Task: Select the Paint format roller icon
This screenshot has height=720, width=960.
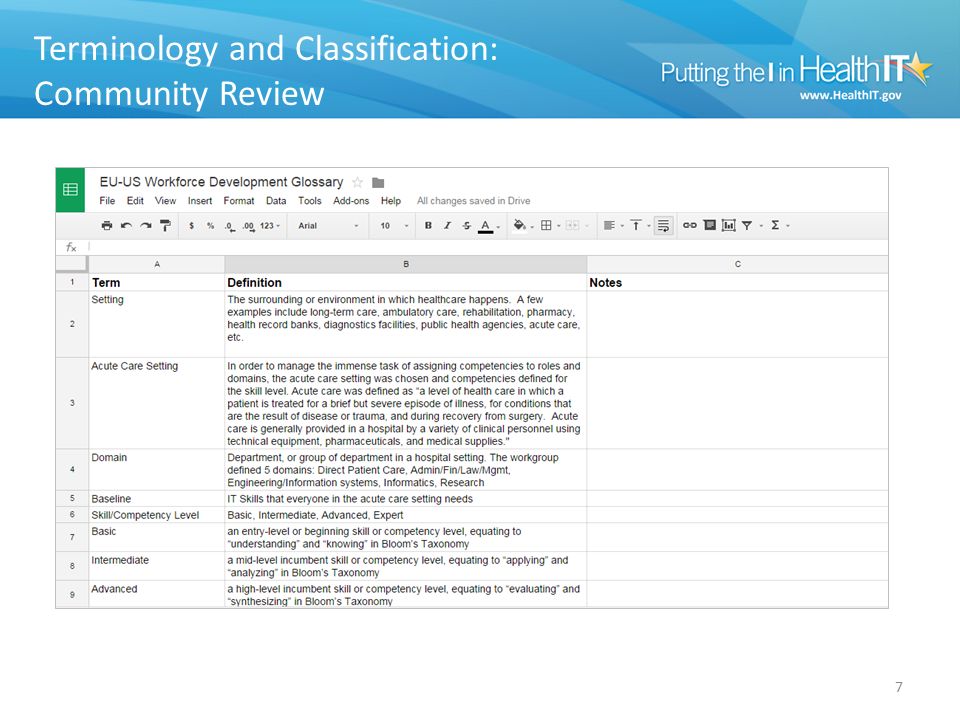Action: [x=165, y=225]
